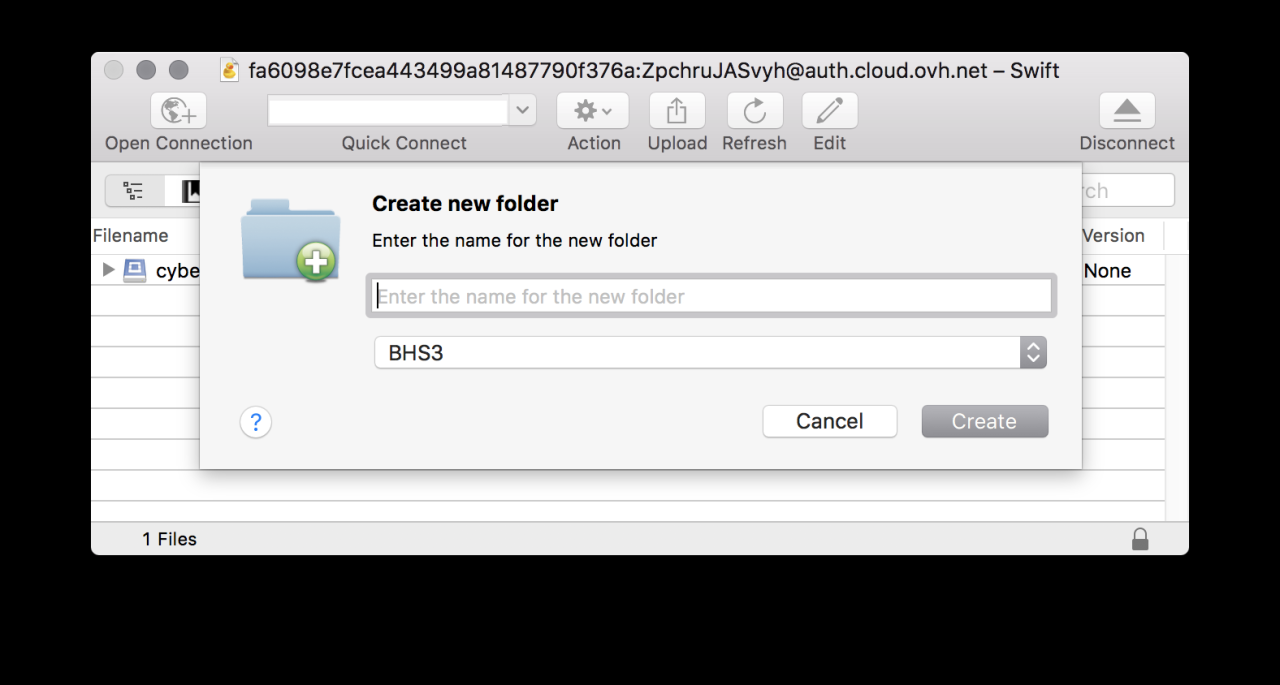Screen dimensions: 1280x685
Task: Click the Upload toolbar icon
Action: tap(677, 111)
